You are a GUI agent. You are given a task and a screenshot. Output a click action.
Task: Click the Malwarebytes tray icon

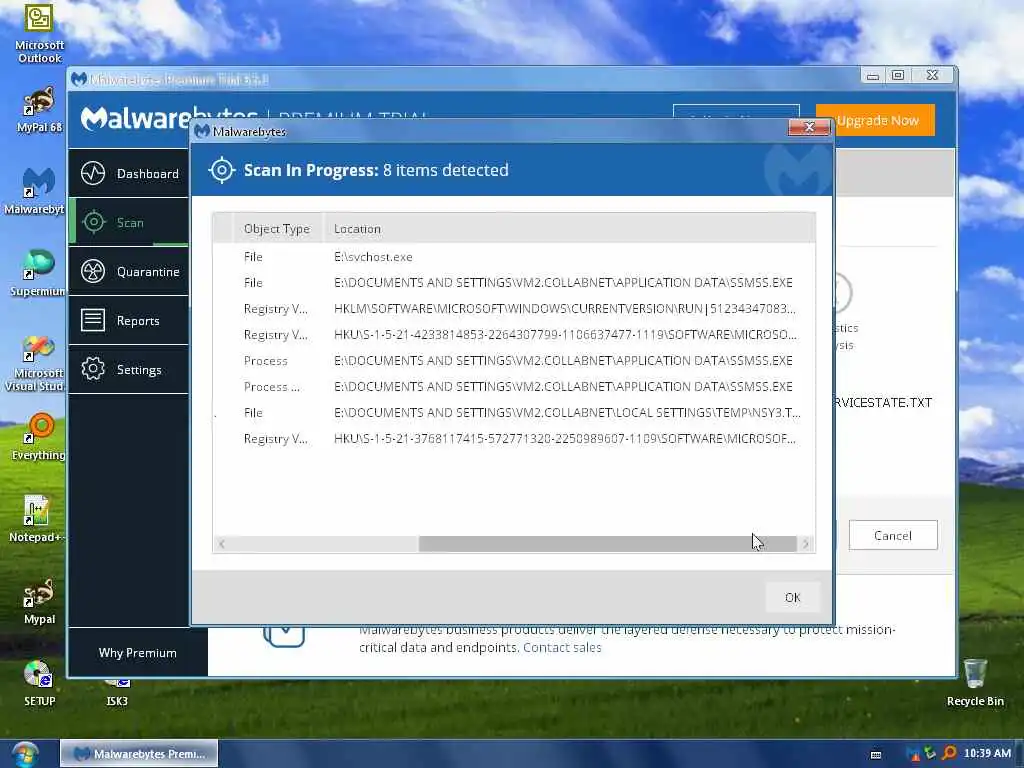[x=912, y=754]
